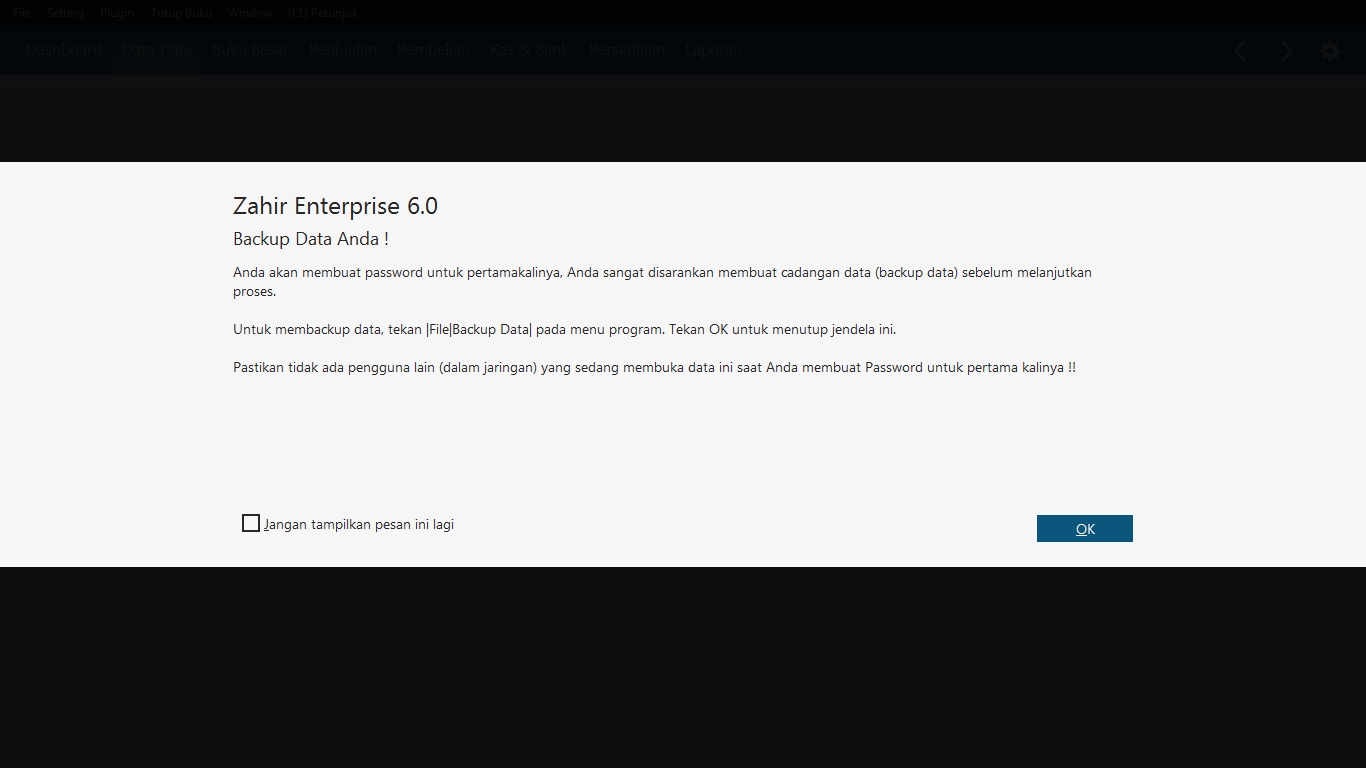Click the 'Zahir Enterprise 6.0' title text

[x=335, y=206]
